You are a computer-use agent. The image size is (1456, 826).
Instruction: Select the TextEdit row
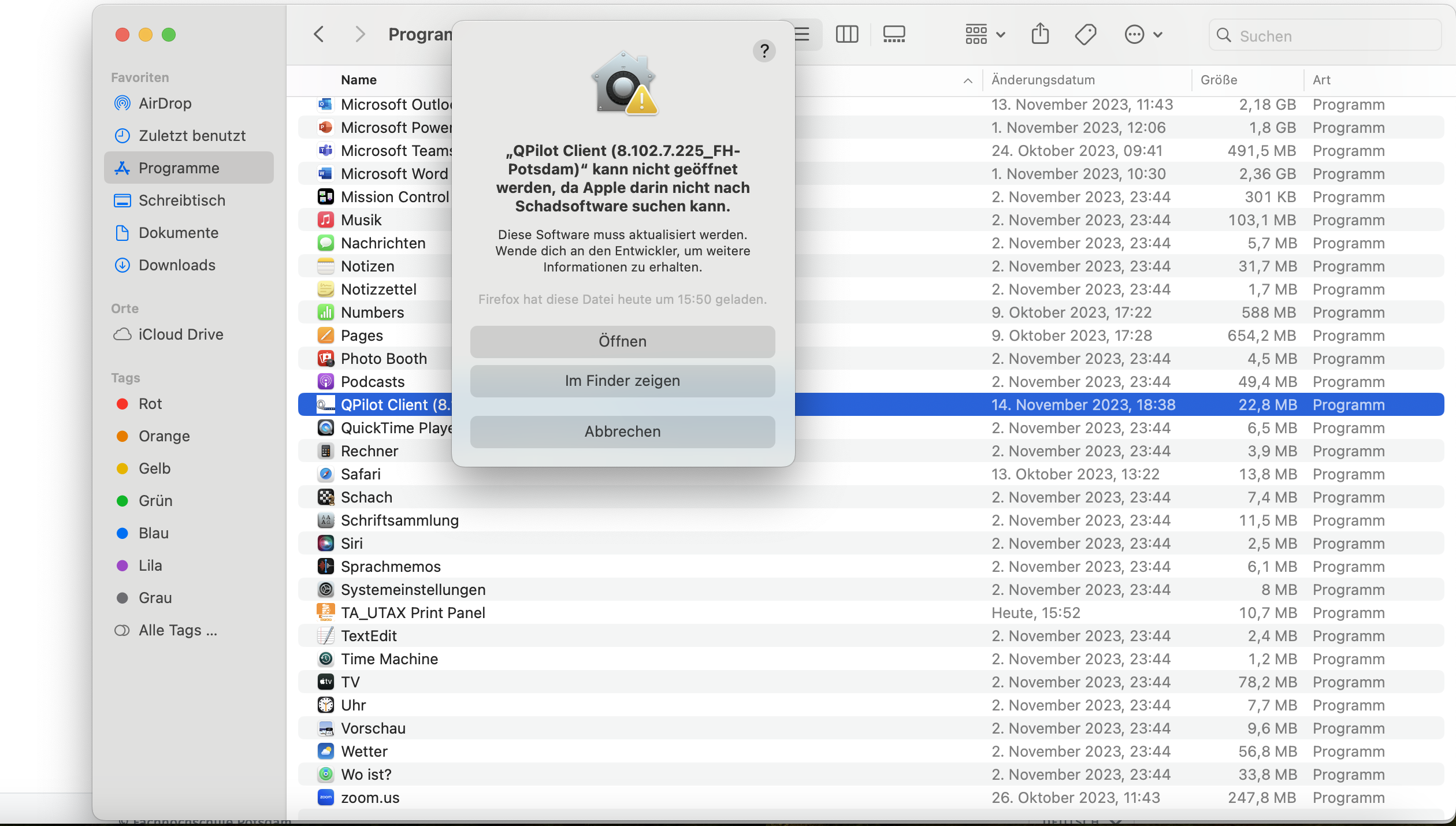click(x=871, y=636)
